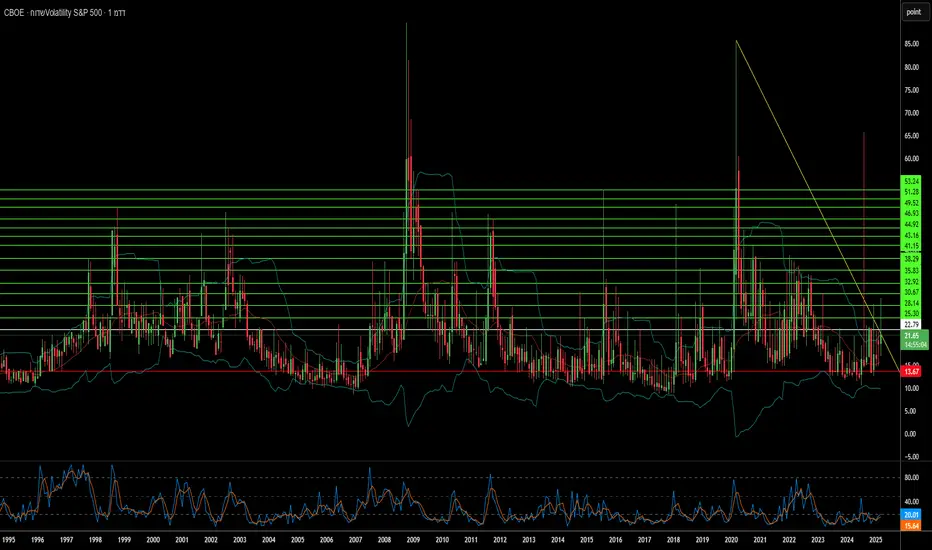Click the blue 20.01 indicator value label
The image size is (932, 550).
click(911, 512)
